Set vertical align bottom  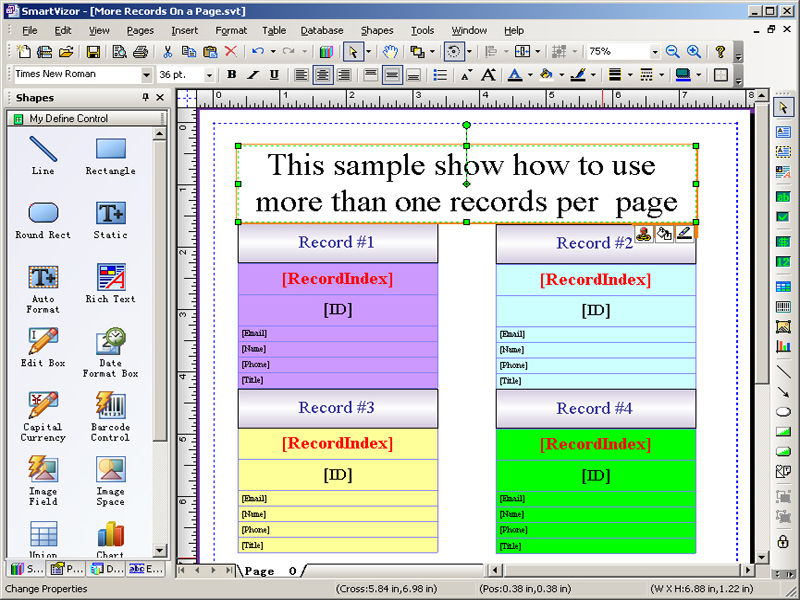[x=413, y=75]
